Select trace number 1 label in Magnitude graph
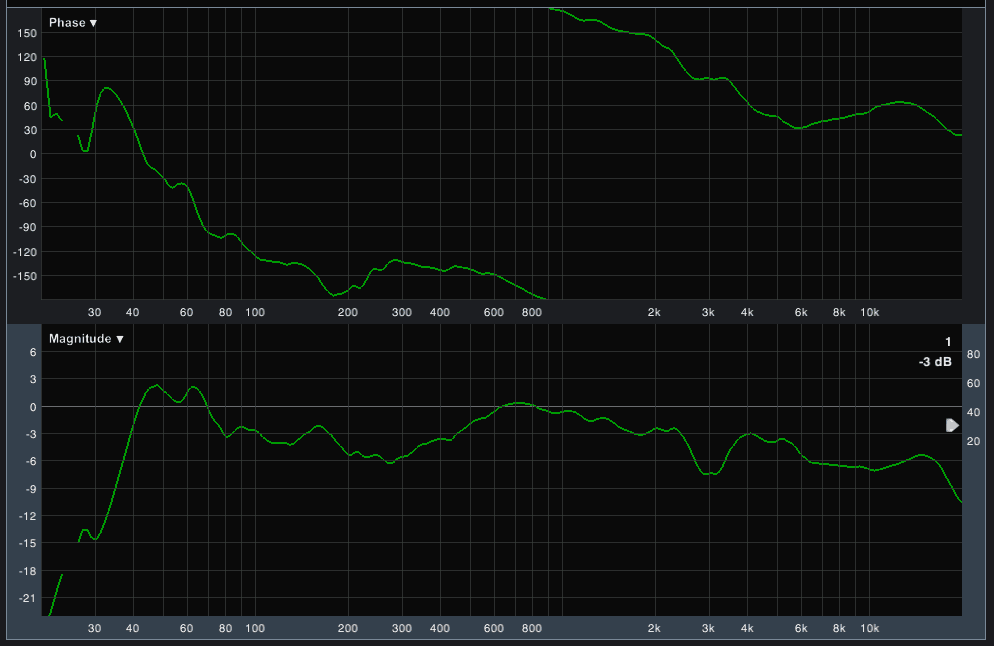Screen dimensions: 994x646 point(948,342)
